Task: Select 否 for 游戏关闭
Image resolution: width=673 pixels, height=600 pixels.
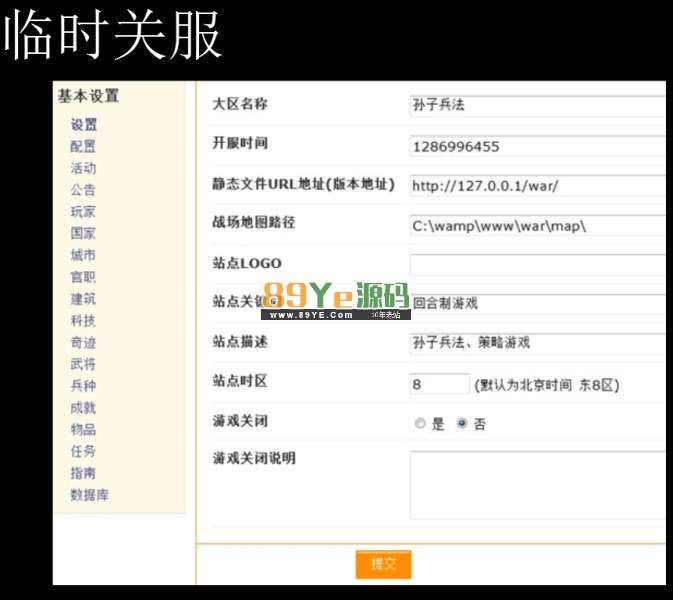Action: (x=462, y=424)
